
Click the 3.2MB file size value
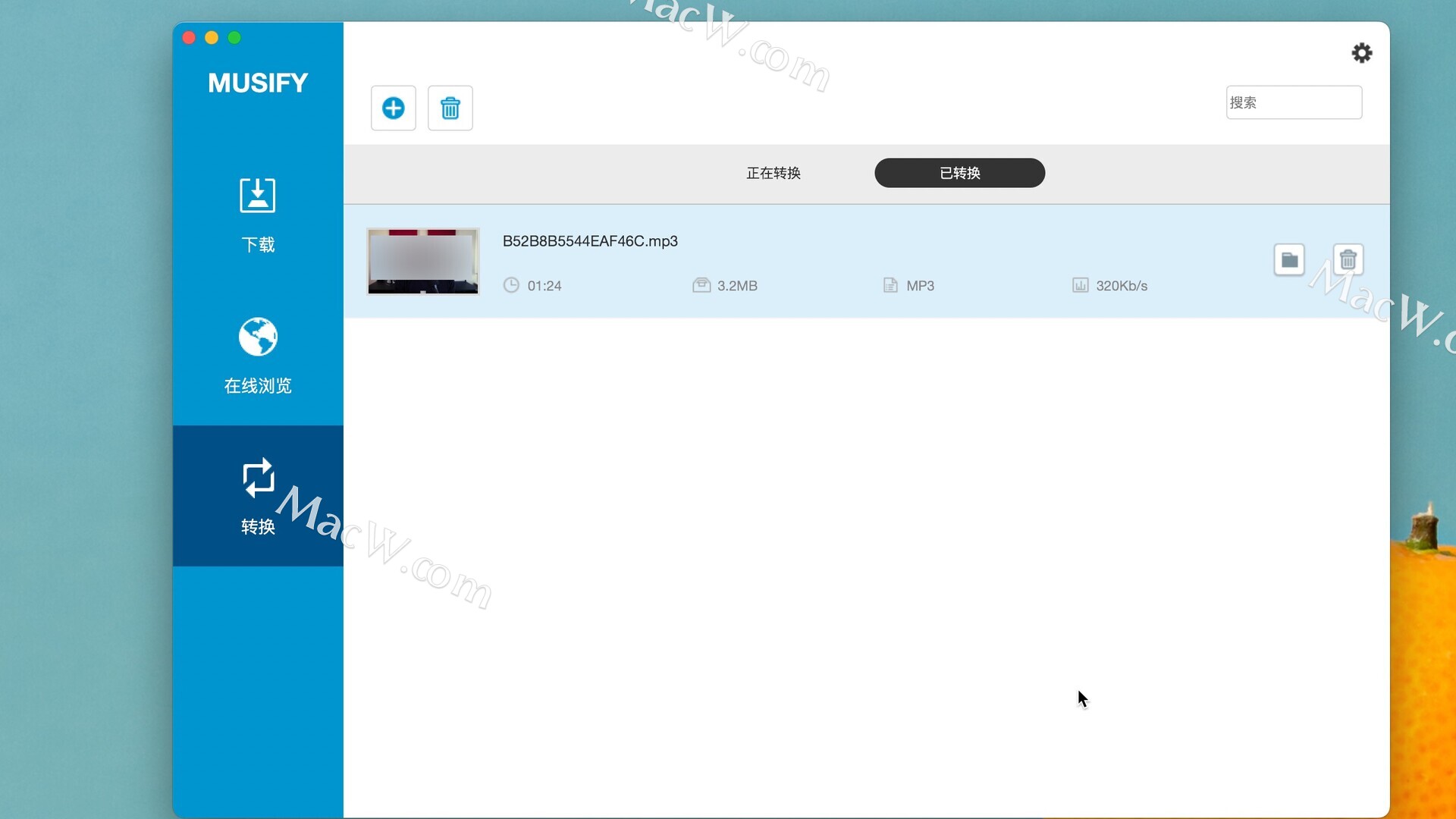click(x=737, y=286)
